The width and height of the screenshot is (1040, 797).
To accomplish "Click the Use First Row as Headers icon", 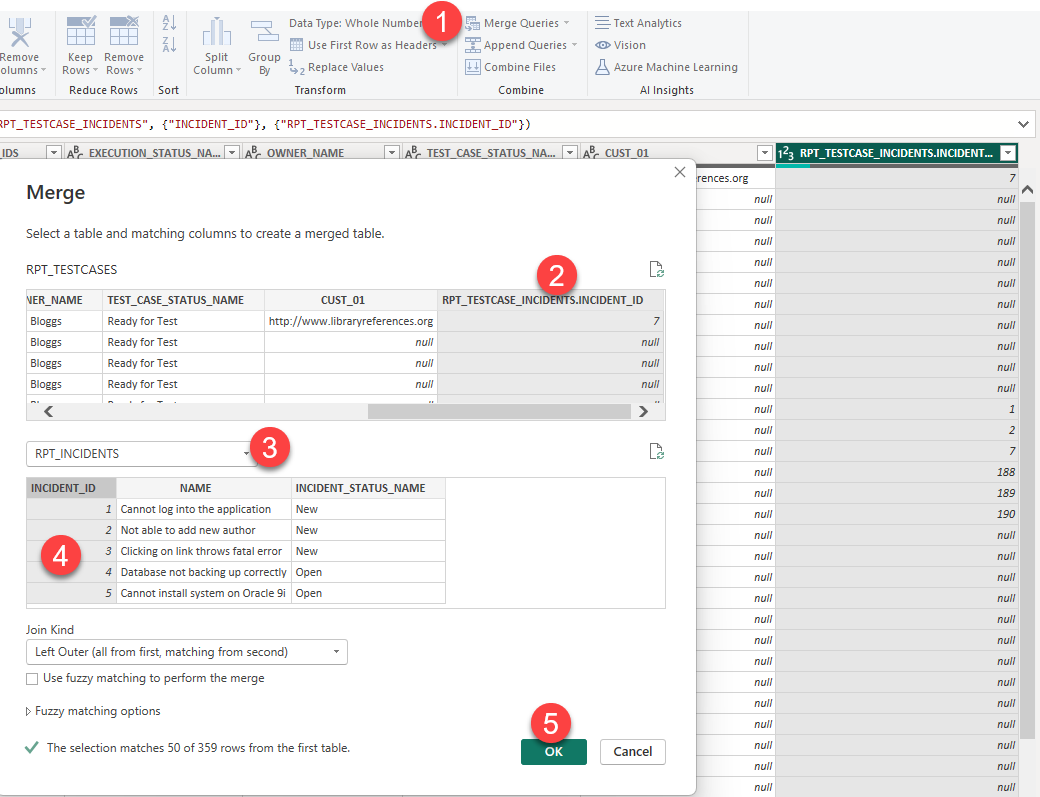I will 296,45.
